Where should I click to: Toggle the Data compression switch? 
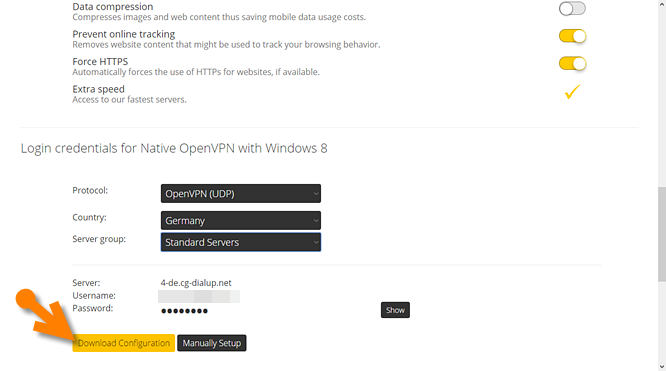coord(572,8)
